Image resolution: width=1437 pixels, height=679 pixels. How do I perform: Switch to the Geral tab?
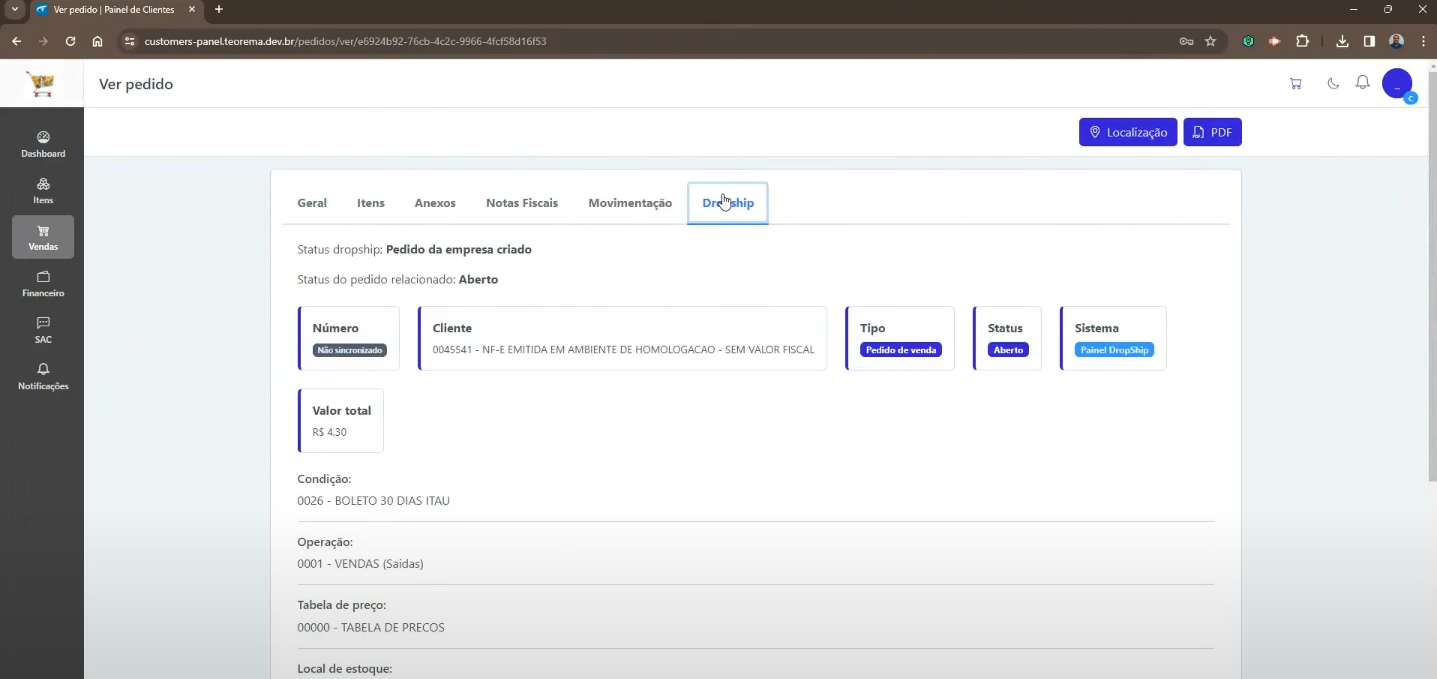pyautogui.click(x=312, y=203)
